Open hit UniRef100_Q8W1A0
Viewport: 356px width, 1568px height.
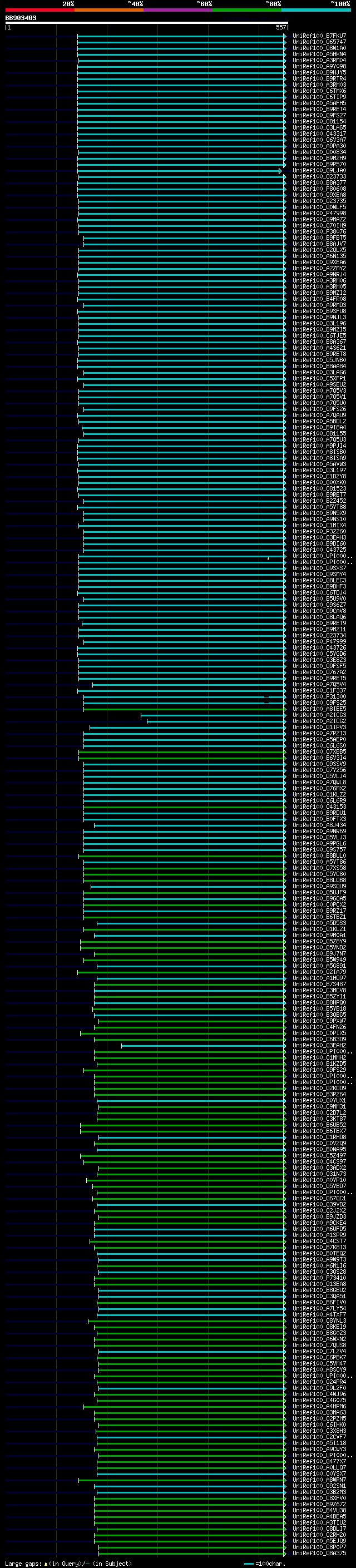click(x=319, y=48)
